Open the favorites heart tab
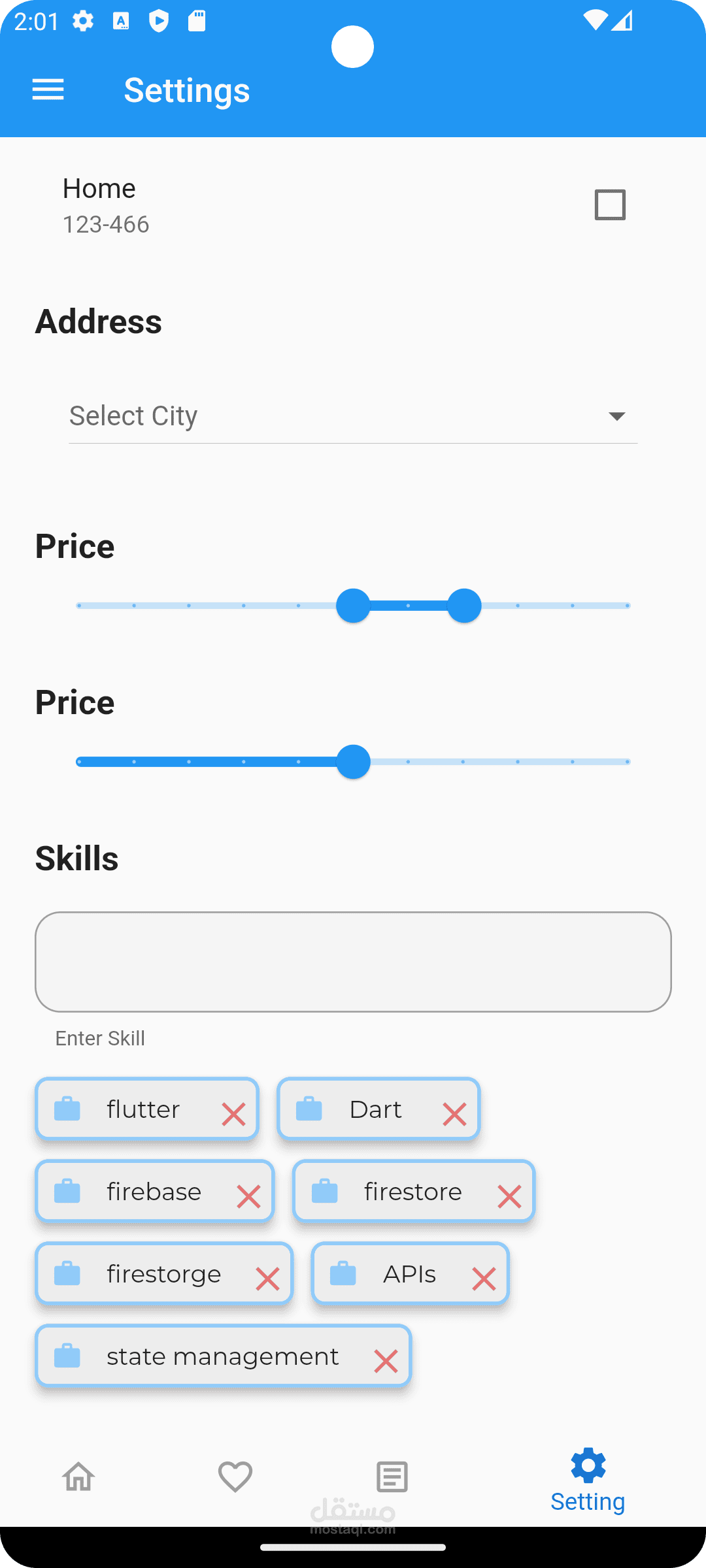The width and height of the screenshot is (706, 1568). [235, 1477]
